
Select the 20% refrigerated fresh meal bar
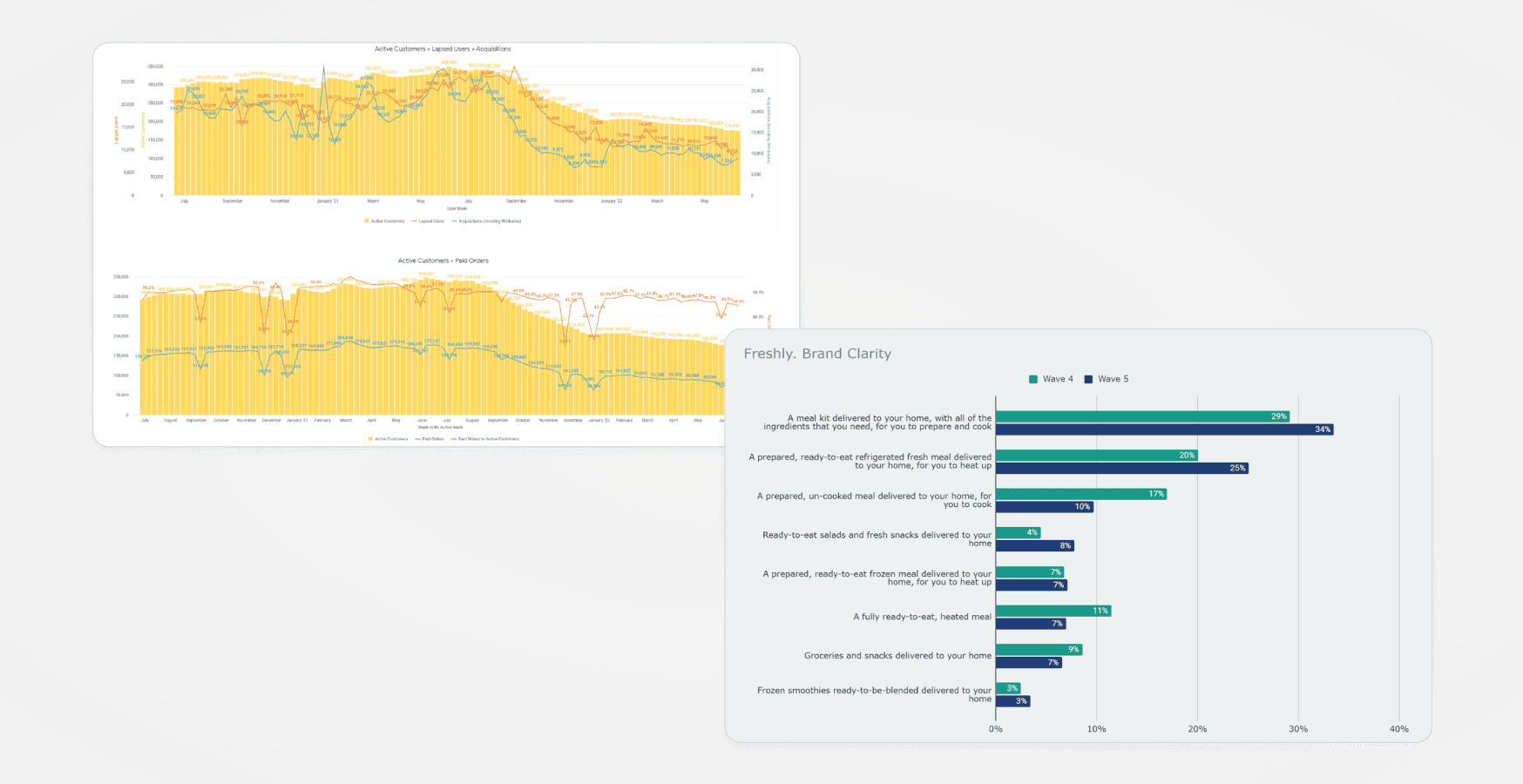pyautogui.click(x=1096, y=456)
